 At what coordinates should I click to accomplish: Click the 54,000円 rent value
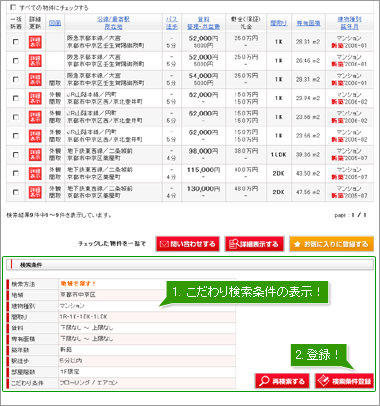pos(203,76)
